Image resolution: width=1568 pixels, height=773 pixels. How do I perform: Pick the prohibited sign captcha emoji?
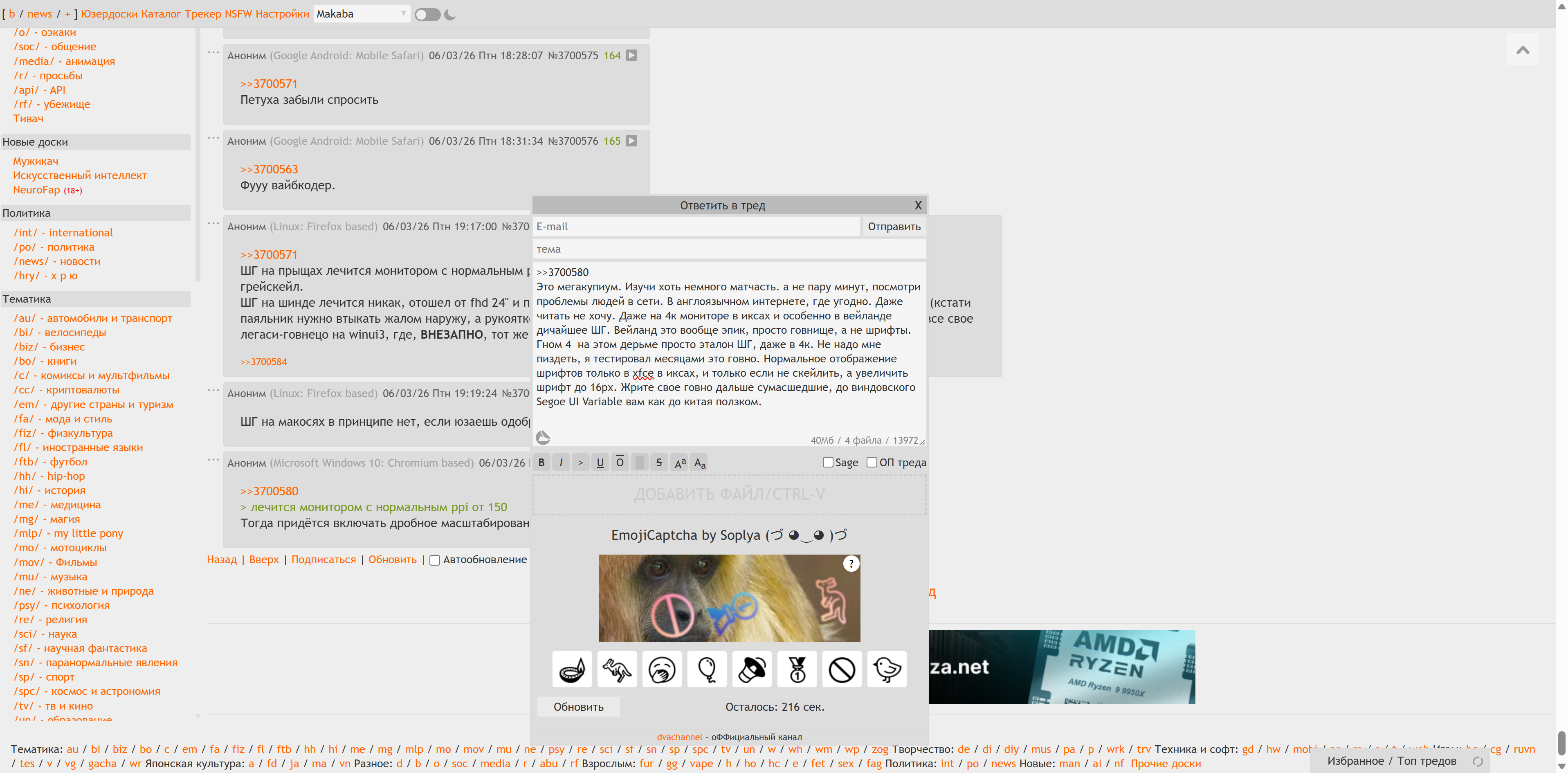pos(842,670)
